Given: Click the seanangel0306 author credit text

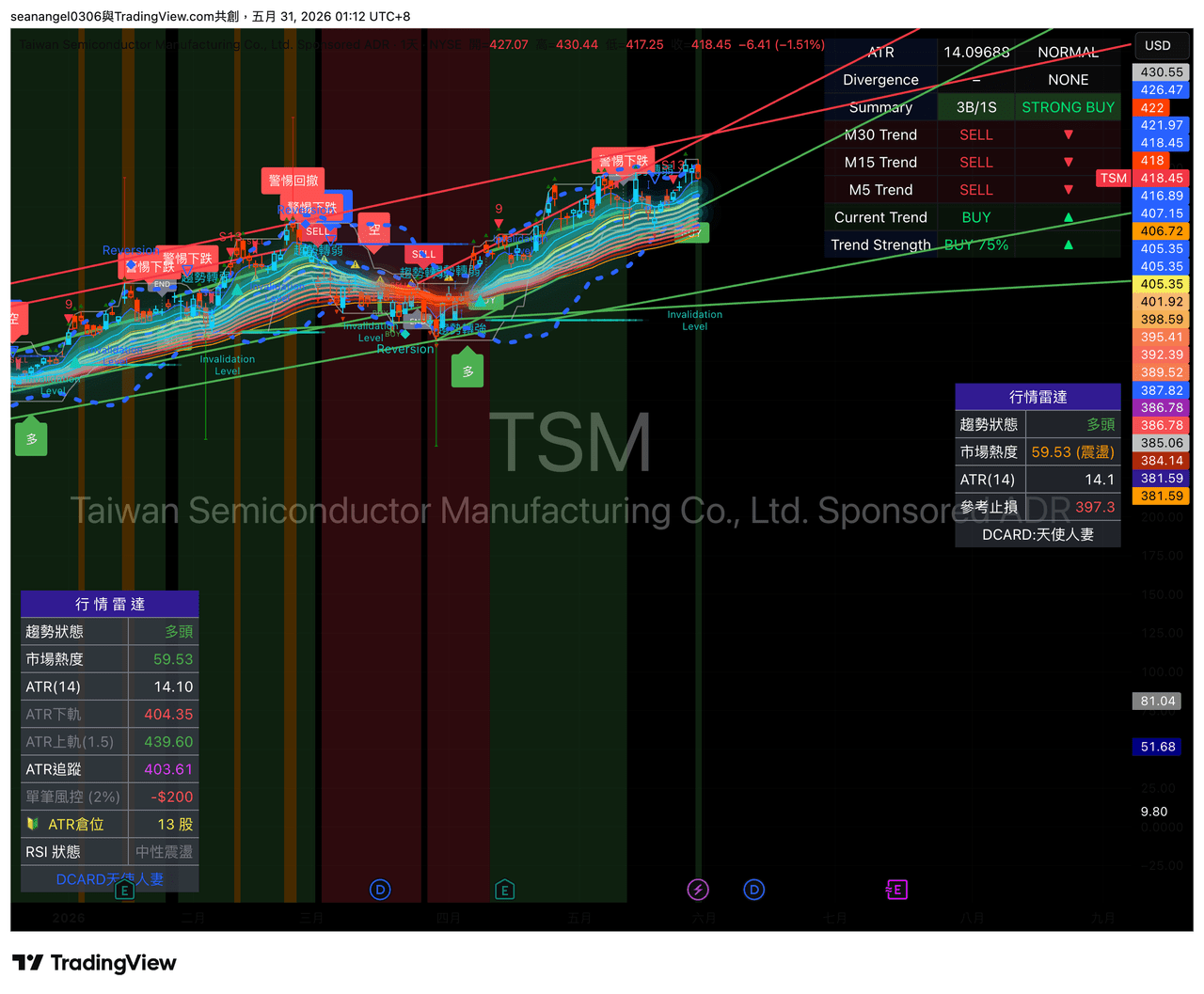Looking at the screenshot, I should coord(55,16).
